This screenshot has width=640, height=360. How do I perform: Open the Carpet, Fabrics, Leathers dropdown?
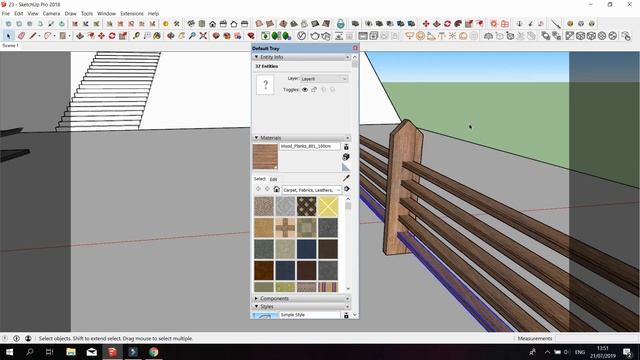point(312,190)
